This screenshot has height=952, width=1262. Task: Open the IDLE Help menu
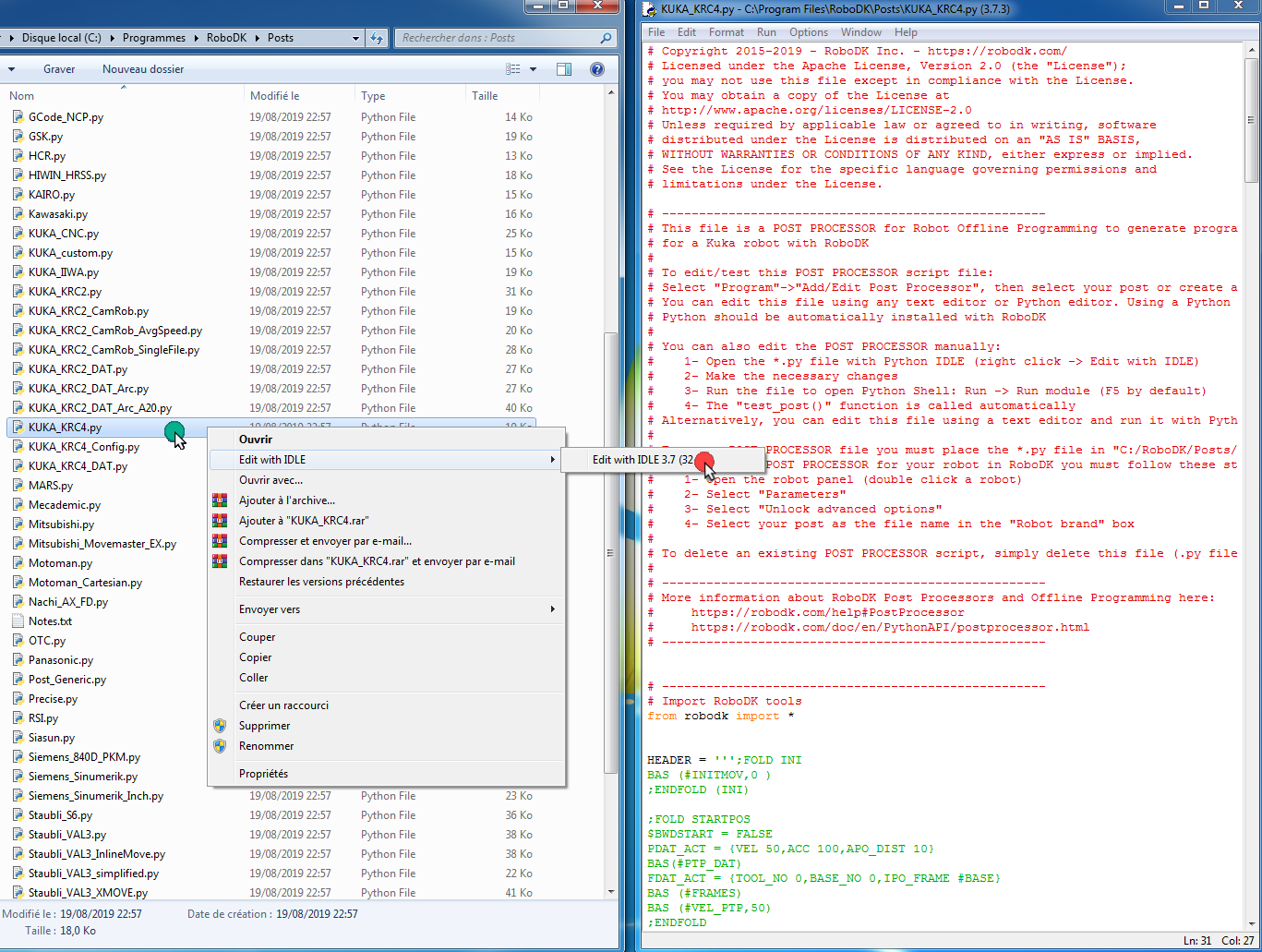click(906, 32)
